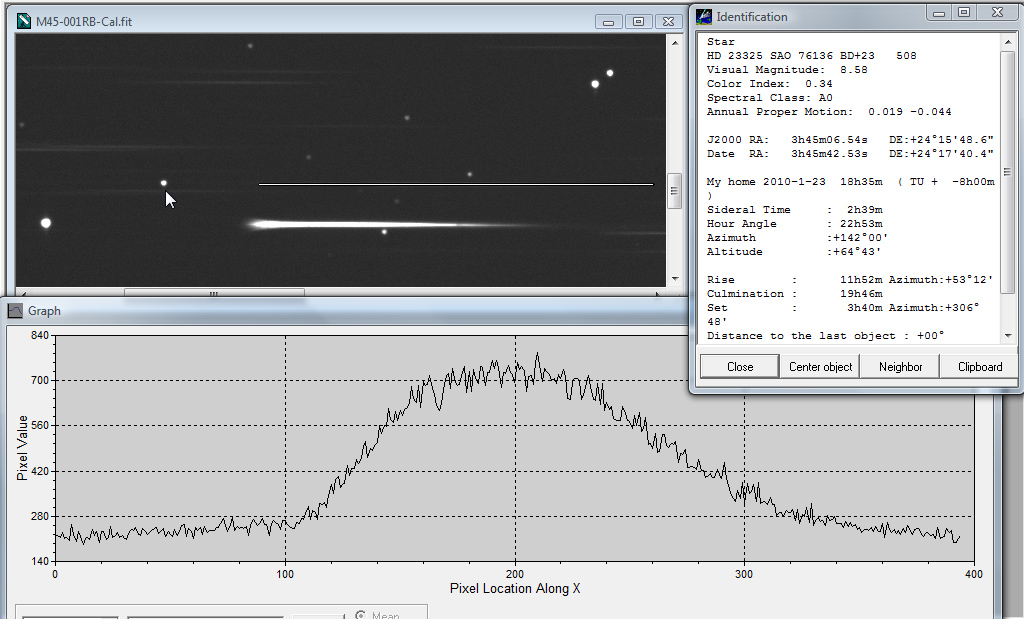
Task: Maximize the Identification window
Action: point(964,12)
